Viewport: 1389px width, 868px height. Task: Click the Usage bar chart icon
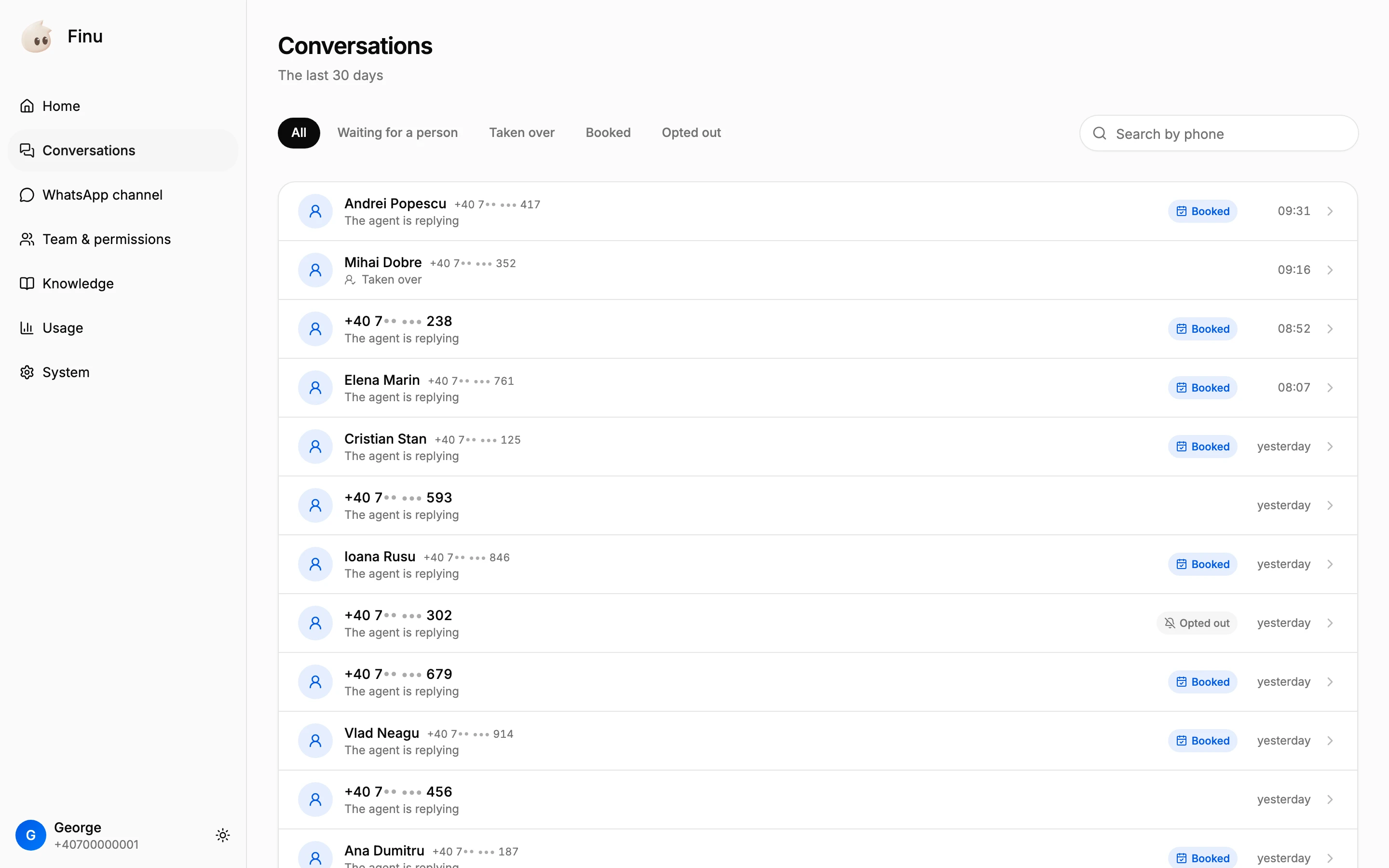[27, 328]
